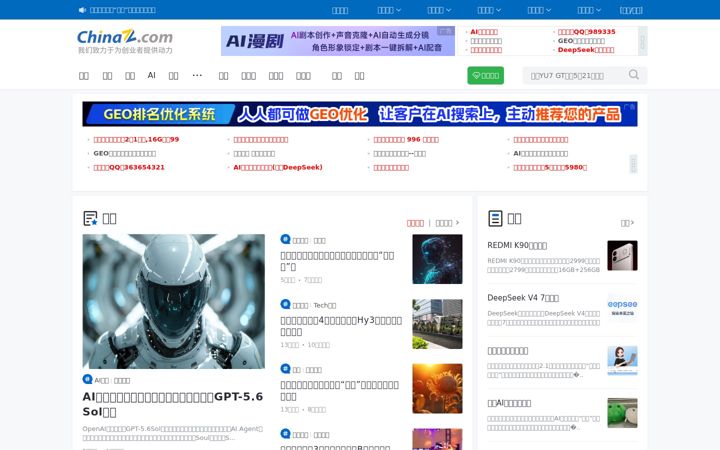Open the DeepSeek V4 7 article title
The height and width of the screenshot is (450, 720).
[523, 298]
